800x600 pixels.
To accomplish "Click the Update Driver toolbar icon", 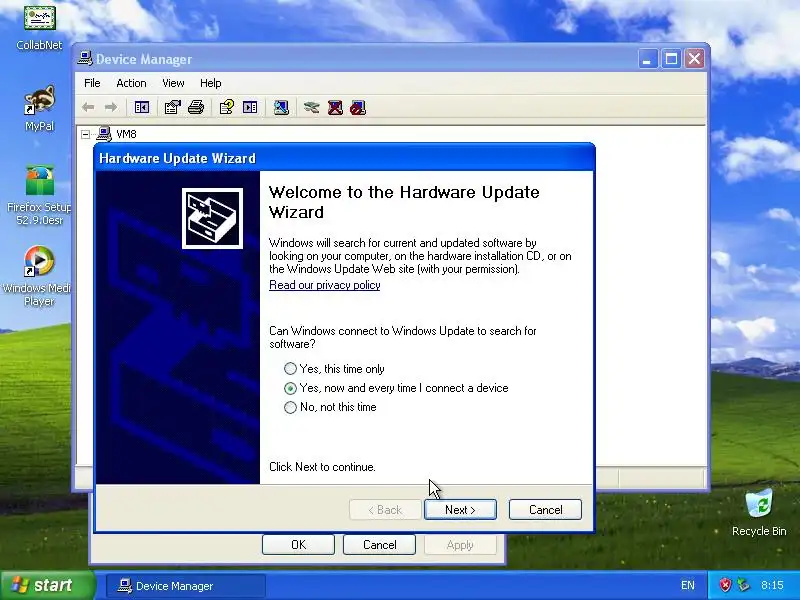I will (x=311, y=107).
